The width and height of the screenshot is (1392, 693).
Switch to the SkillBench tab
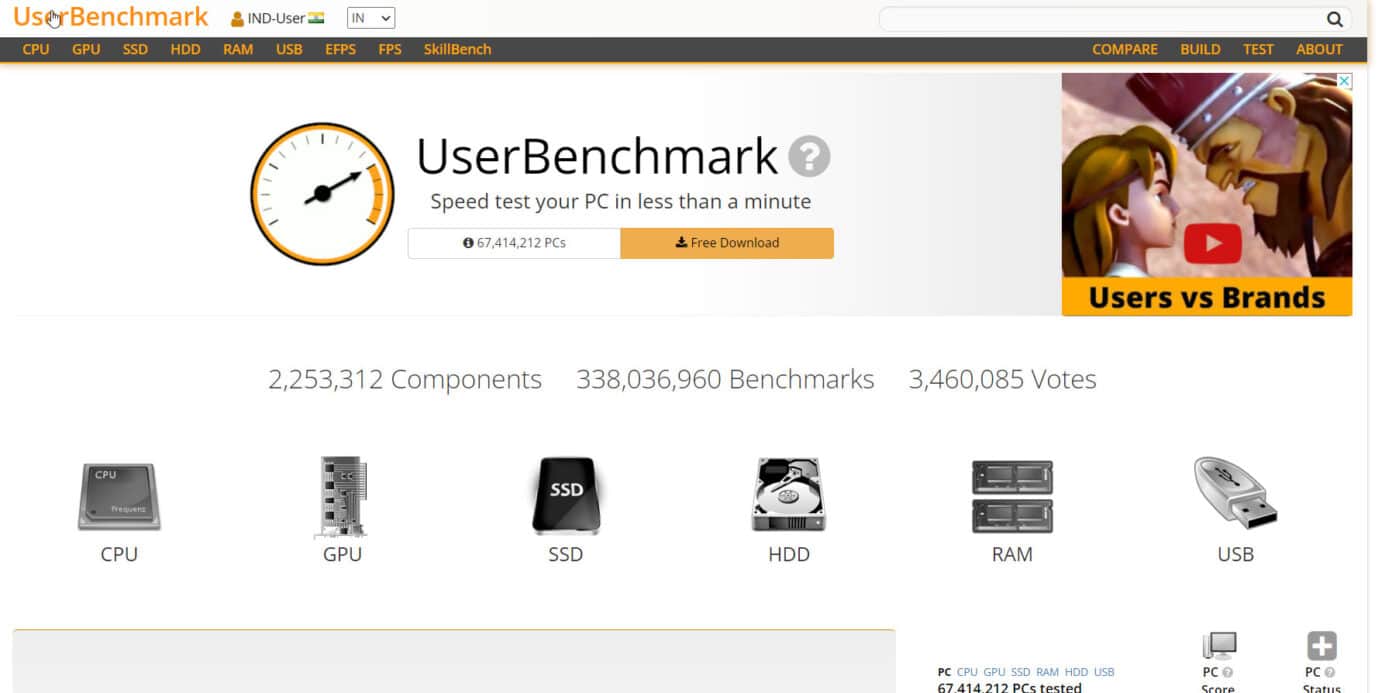457,49
